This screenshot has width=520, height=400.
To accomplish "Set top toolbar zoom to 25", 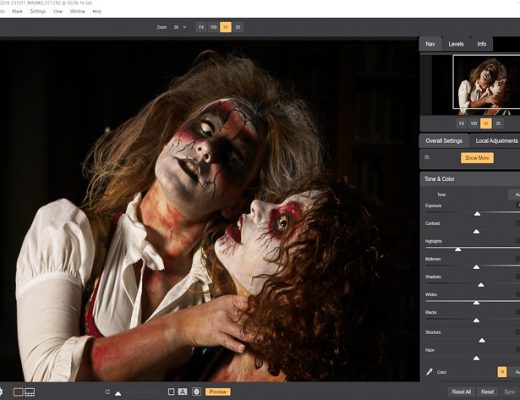I will click(x=238, y=27).
